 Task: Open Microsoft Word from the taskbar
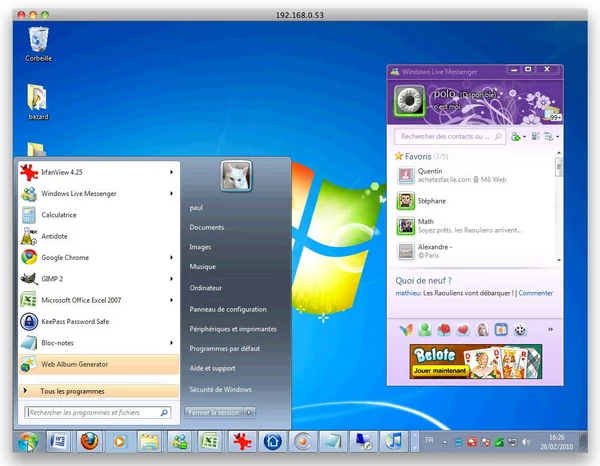[58, 442]
